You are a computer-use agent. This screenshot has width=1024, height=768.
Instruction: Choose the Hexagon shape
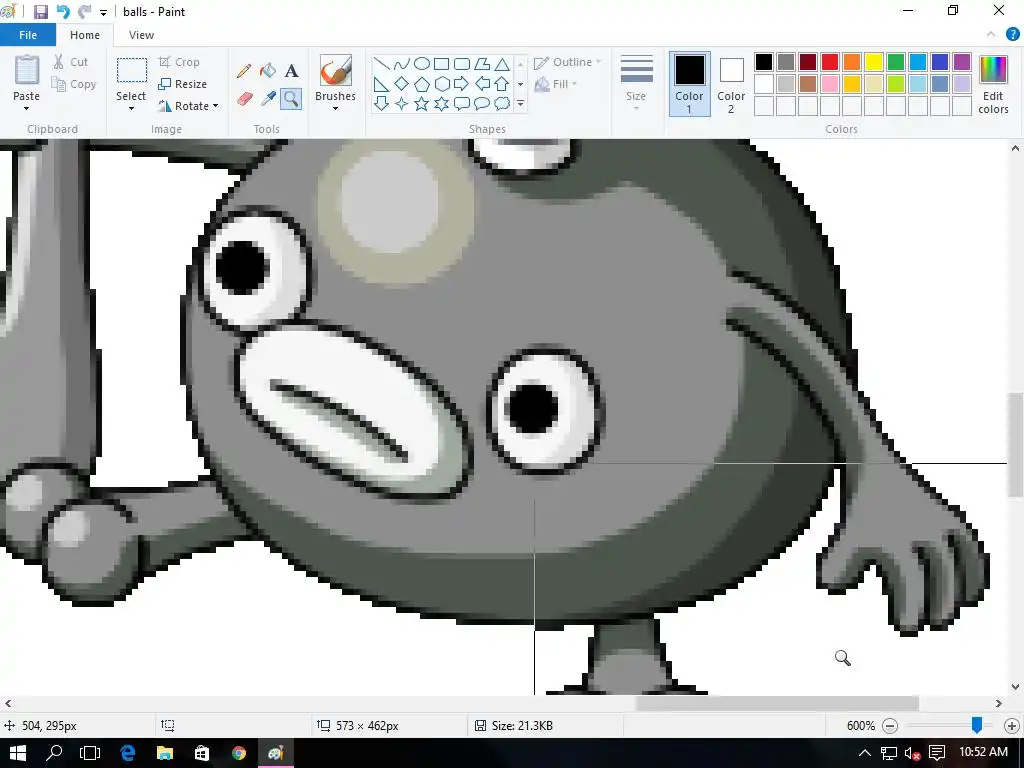[441, 84]
